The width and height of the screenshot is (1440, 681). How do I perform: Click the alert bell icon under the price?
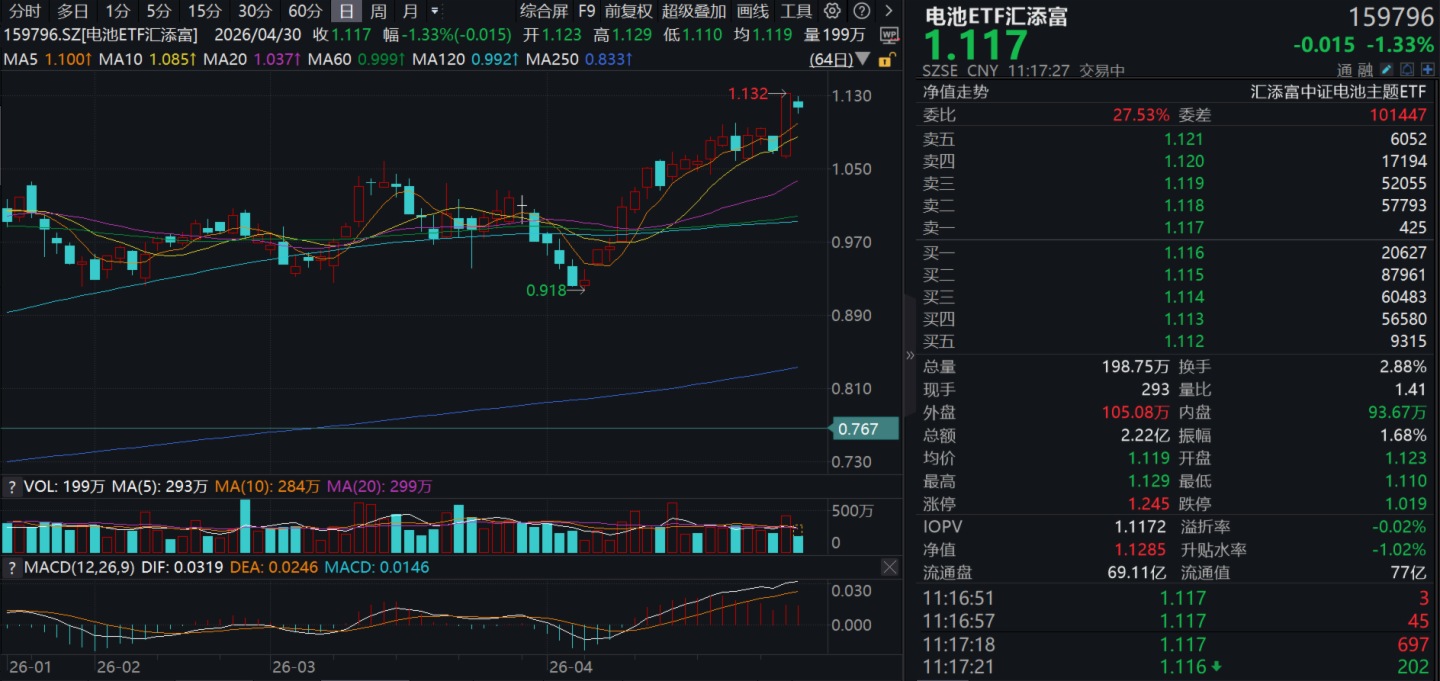[1406, 70]
